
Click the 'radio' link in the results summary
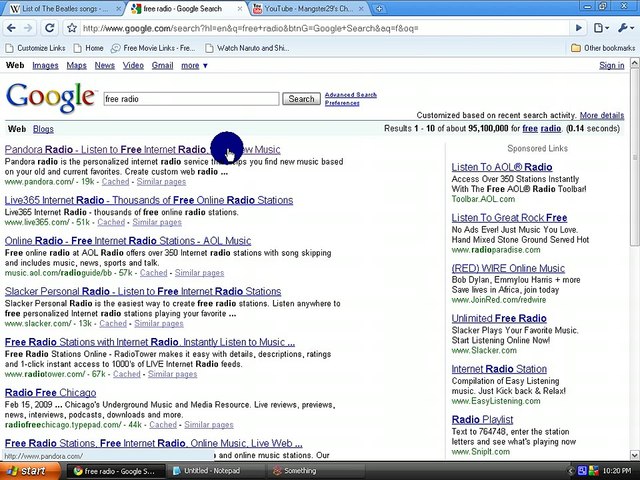(x=551, y=129)
